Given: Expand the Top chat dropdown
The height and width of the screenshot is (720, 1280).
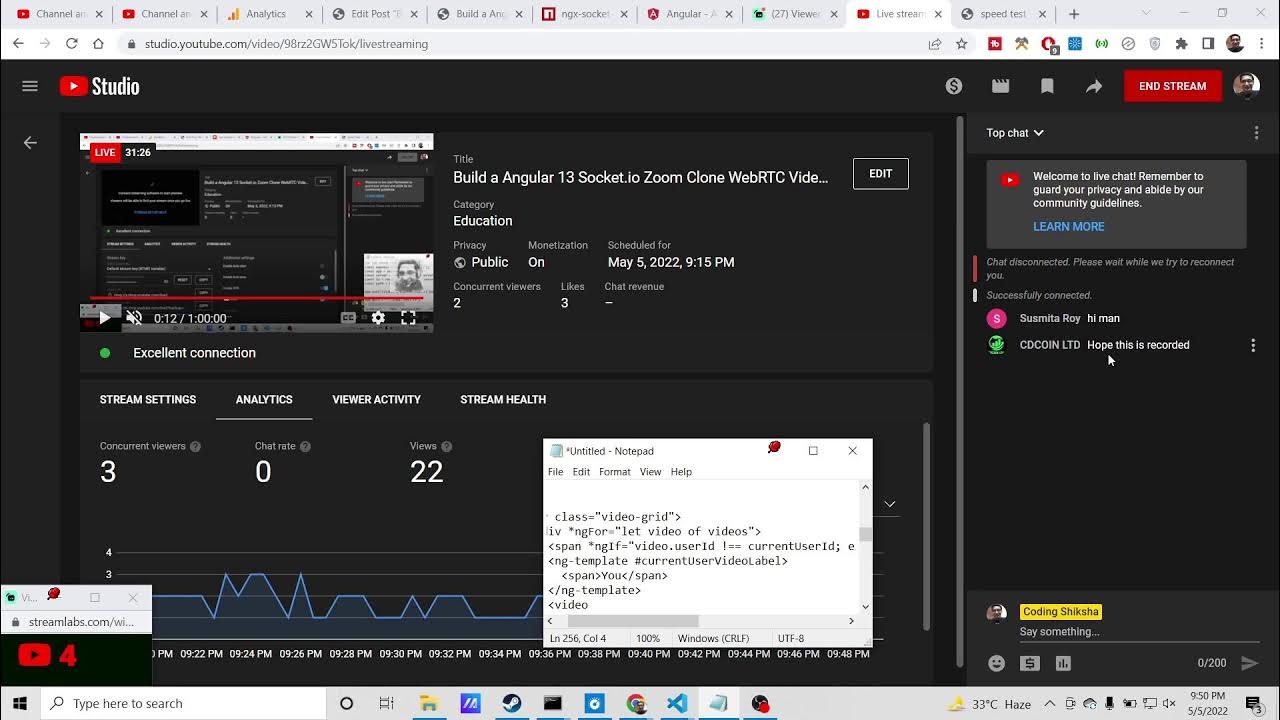Looking at the screenshot, I should (x=1015, y=133).
